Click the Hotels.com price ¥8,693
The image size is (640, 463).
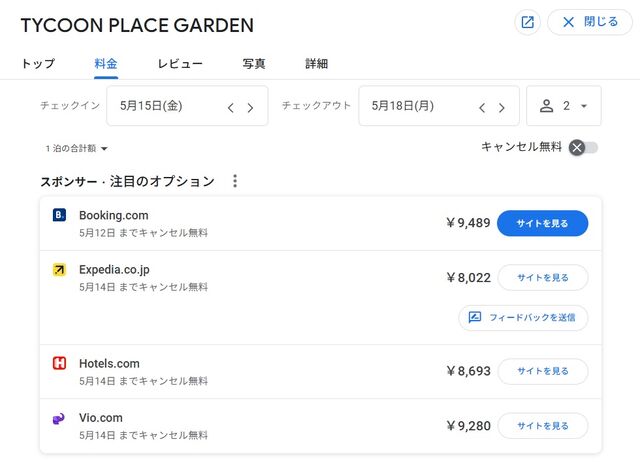[468, 371]
